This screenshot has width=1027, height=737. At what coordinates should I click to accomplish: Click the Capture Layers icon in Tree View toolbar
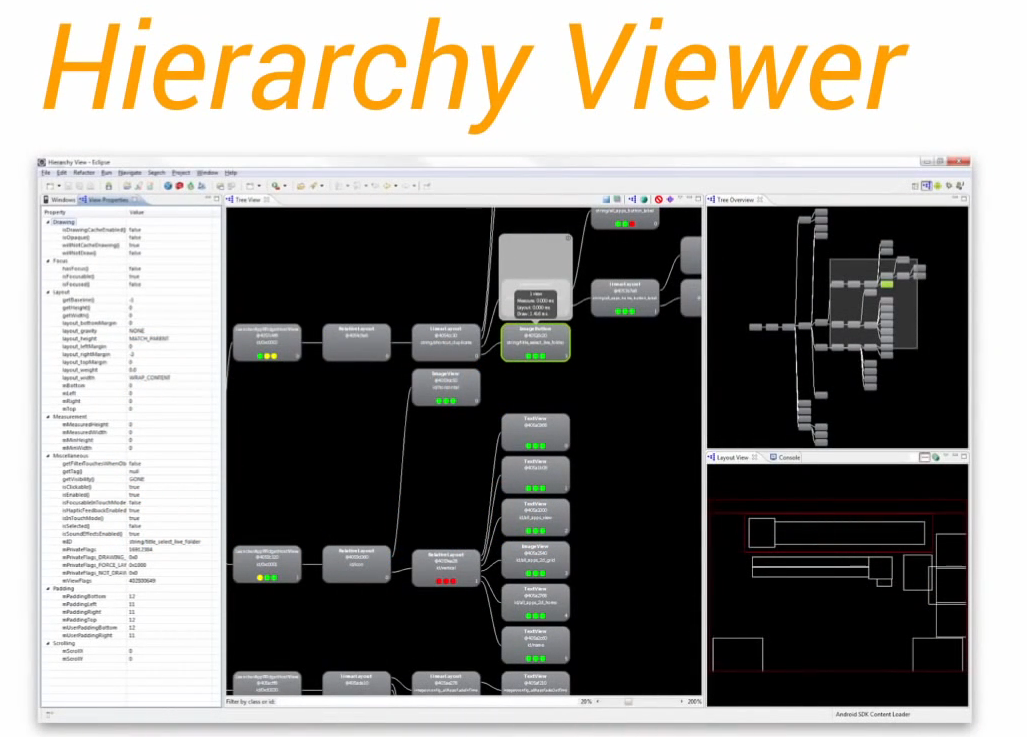pos(618,200)
